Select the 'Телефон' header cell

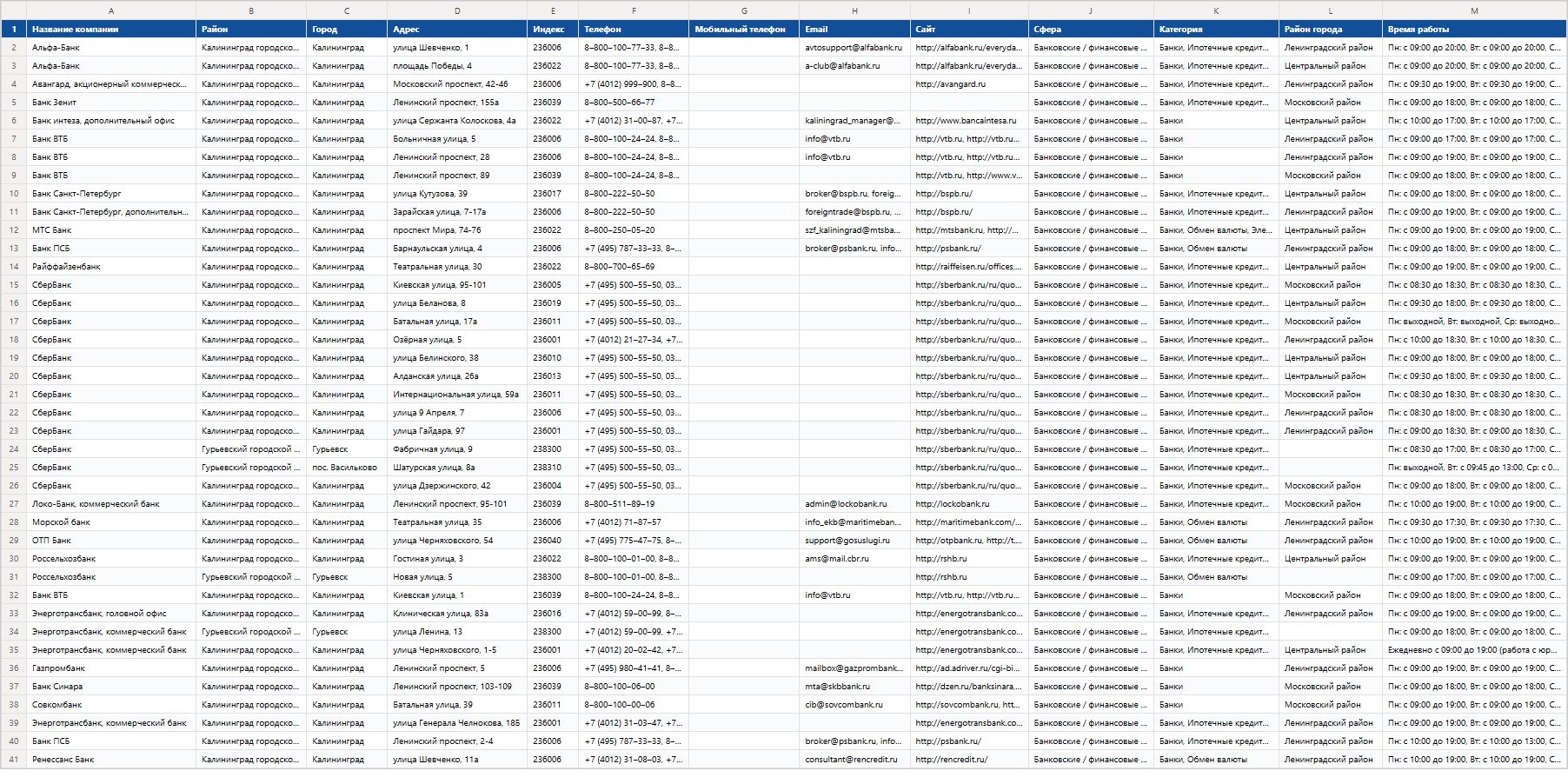click(634, 29)
